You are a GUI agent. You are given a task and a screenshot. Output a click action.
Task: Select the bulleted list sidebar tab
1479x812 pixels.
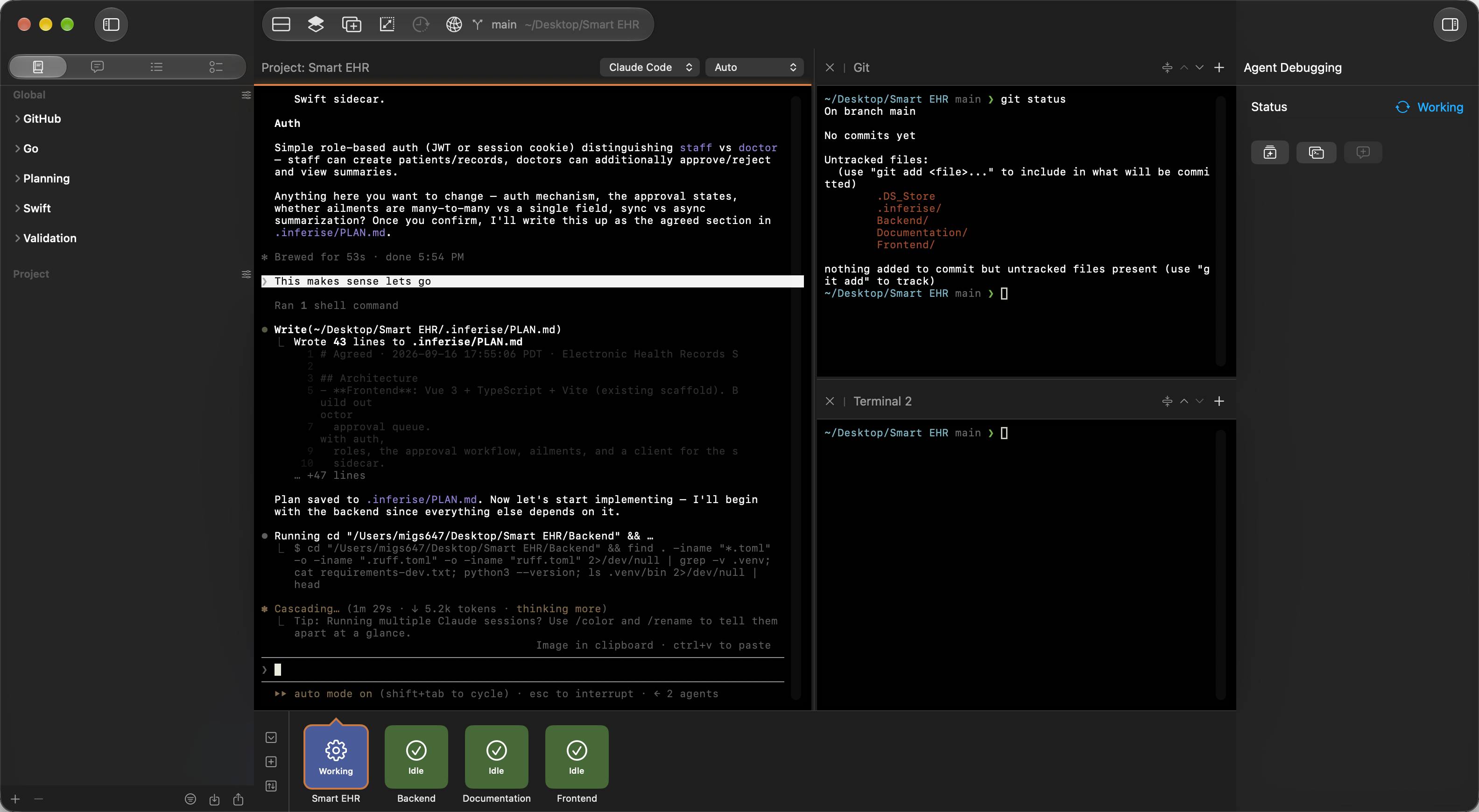(156, 67)
